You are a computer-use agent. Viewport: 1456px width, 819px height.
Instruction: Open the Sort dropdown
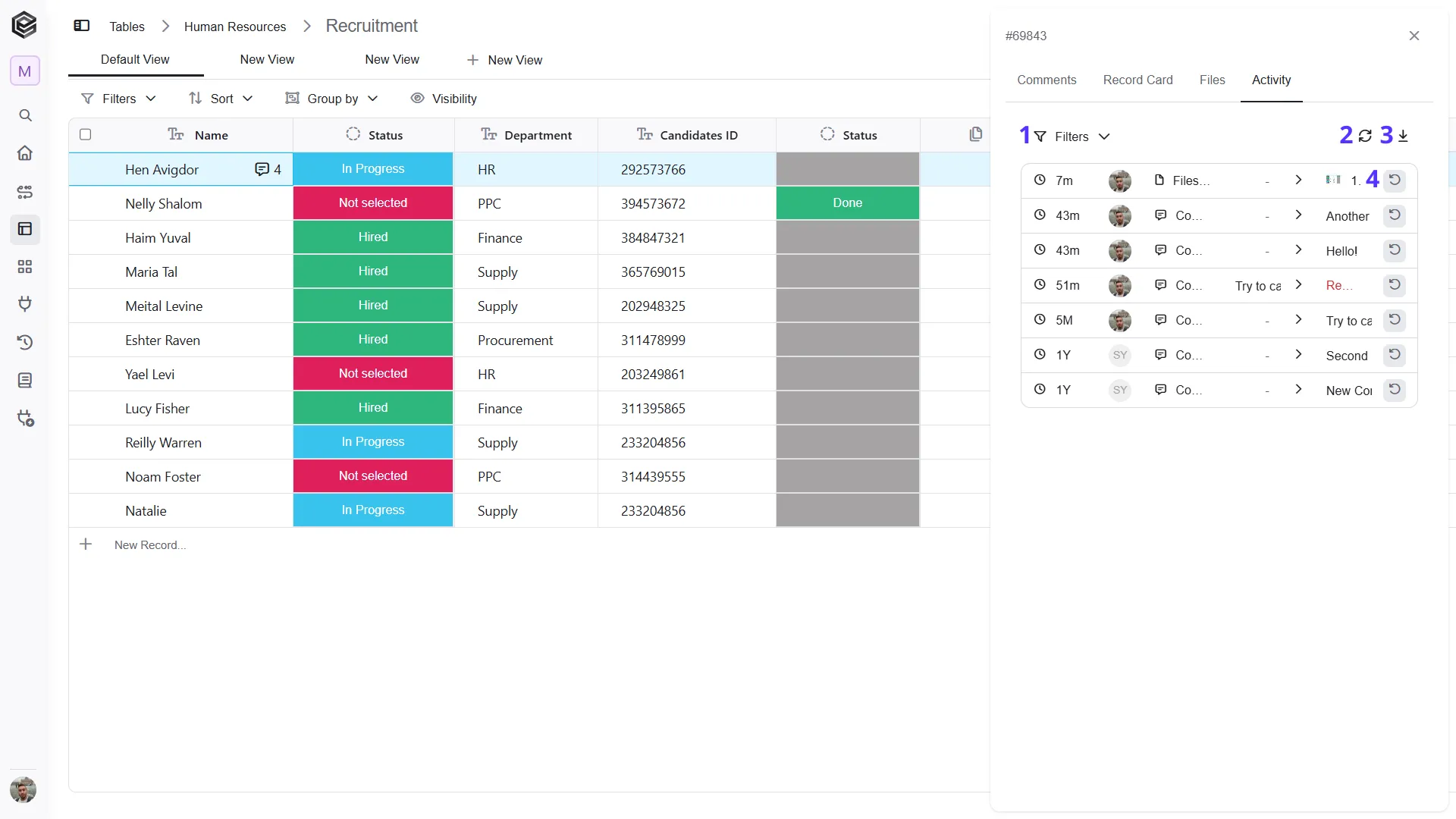[x=221, y=99]
